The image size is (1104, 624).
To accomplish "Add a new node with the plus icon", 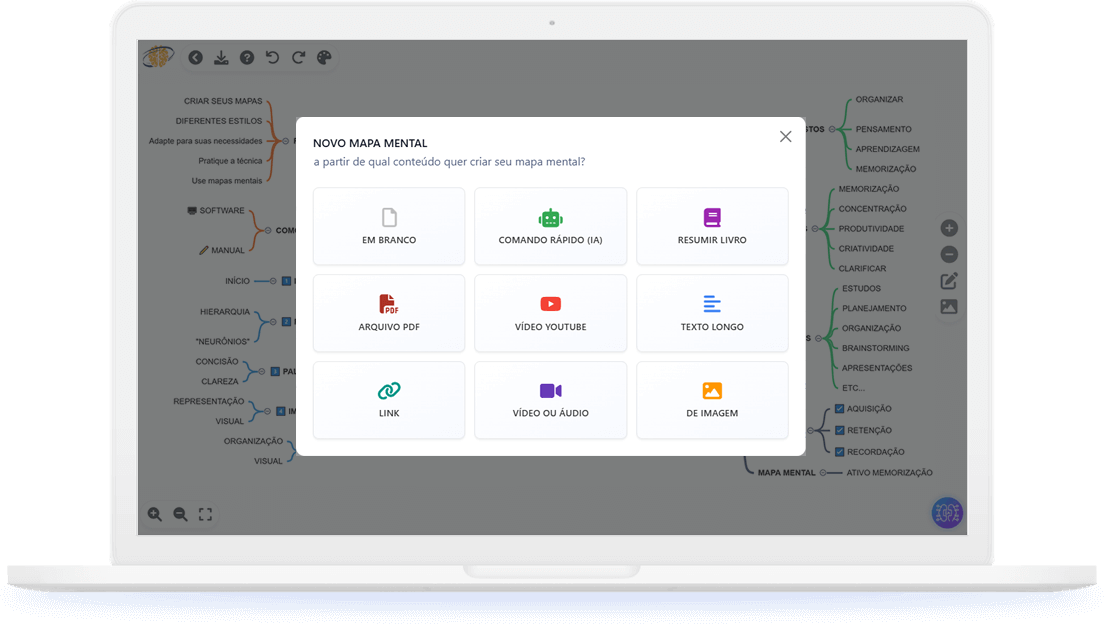I will [948, 228].
